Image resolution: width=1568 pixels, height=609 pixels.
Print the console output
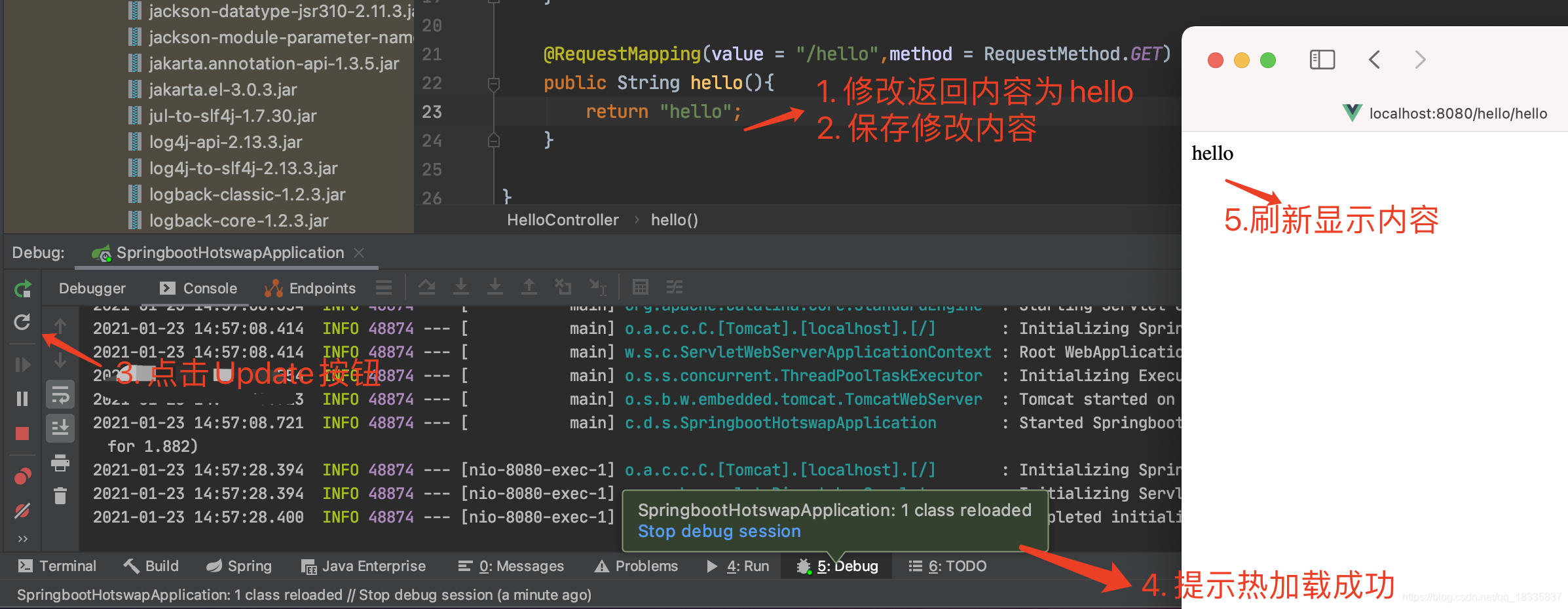(x=60, y=463)
